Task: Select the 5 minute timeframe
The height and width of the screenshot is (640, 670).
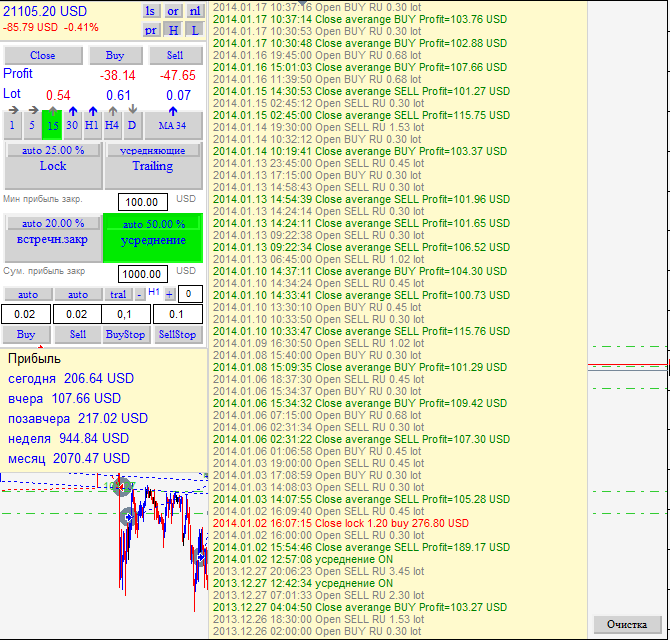Action: click(32, 125)
